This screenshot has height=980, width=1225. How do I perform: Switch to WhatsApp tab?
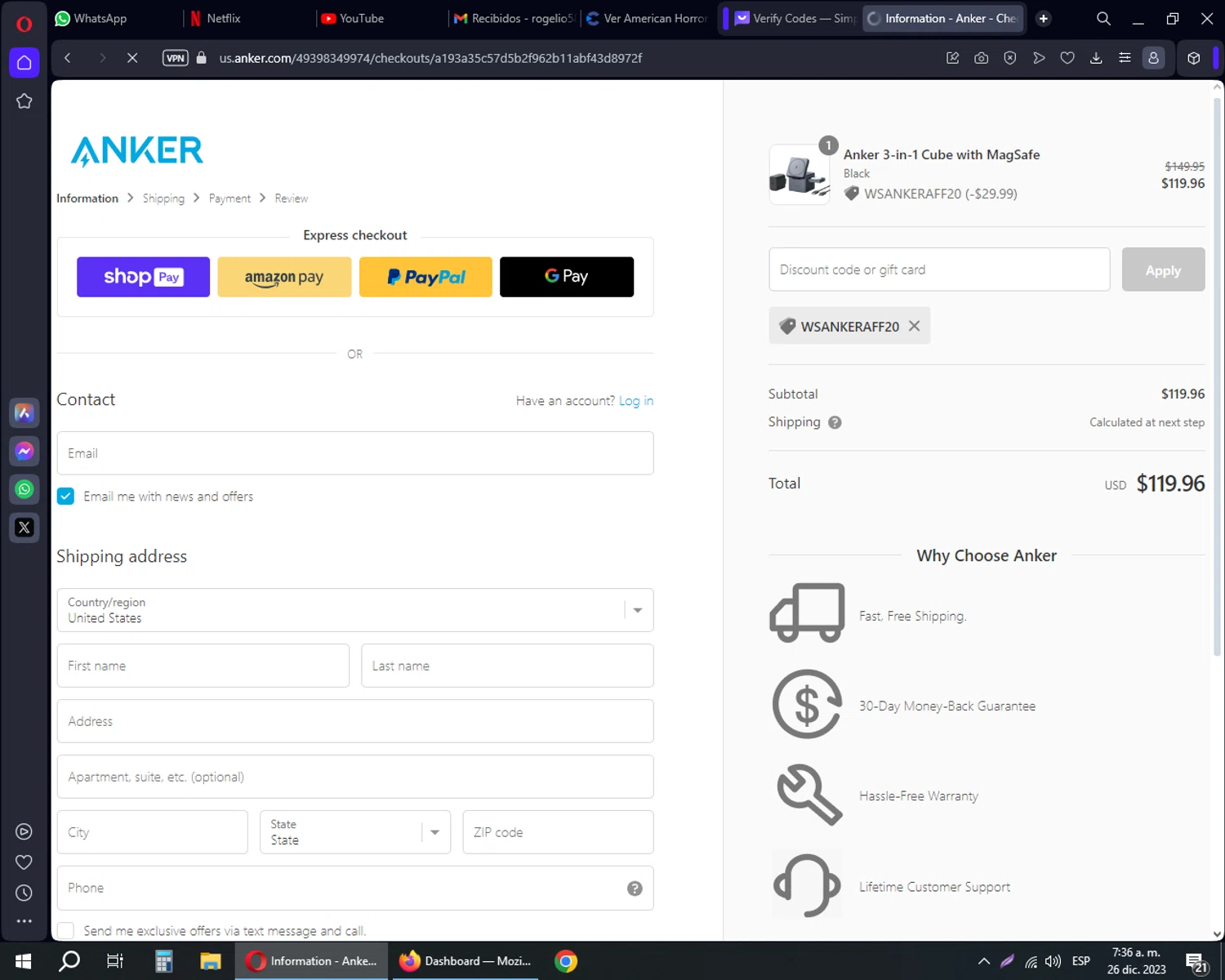[x=114, y=18]
